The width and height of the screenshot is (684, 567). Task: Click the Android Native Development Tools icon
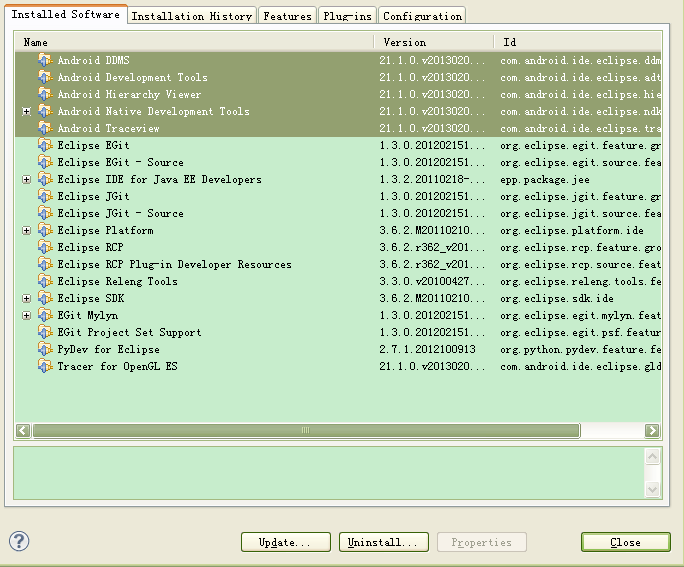[45, 111]
